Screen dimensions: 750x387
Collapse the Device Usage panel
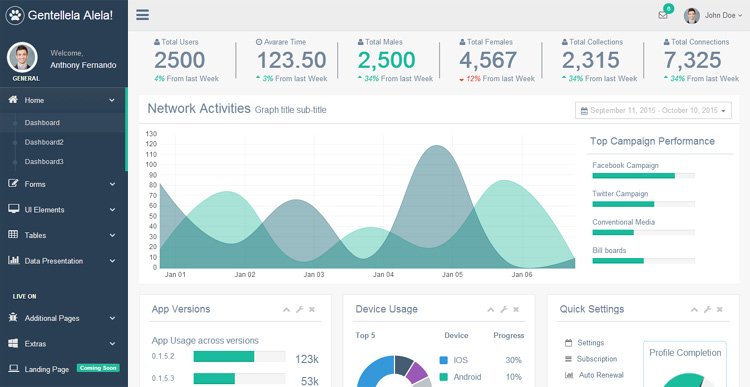tap(490, 310)
